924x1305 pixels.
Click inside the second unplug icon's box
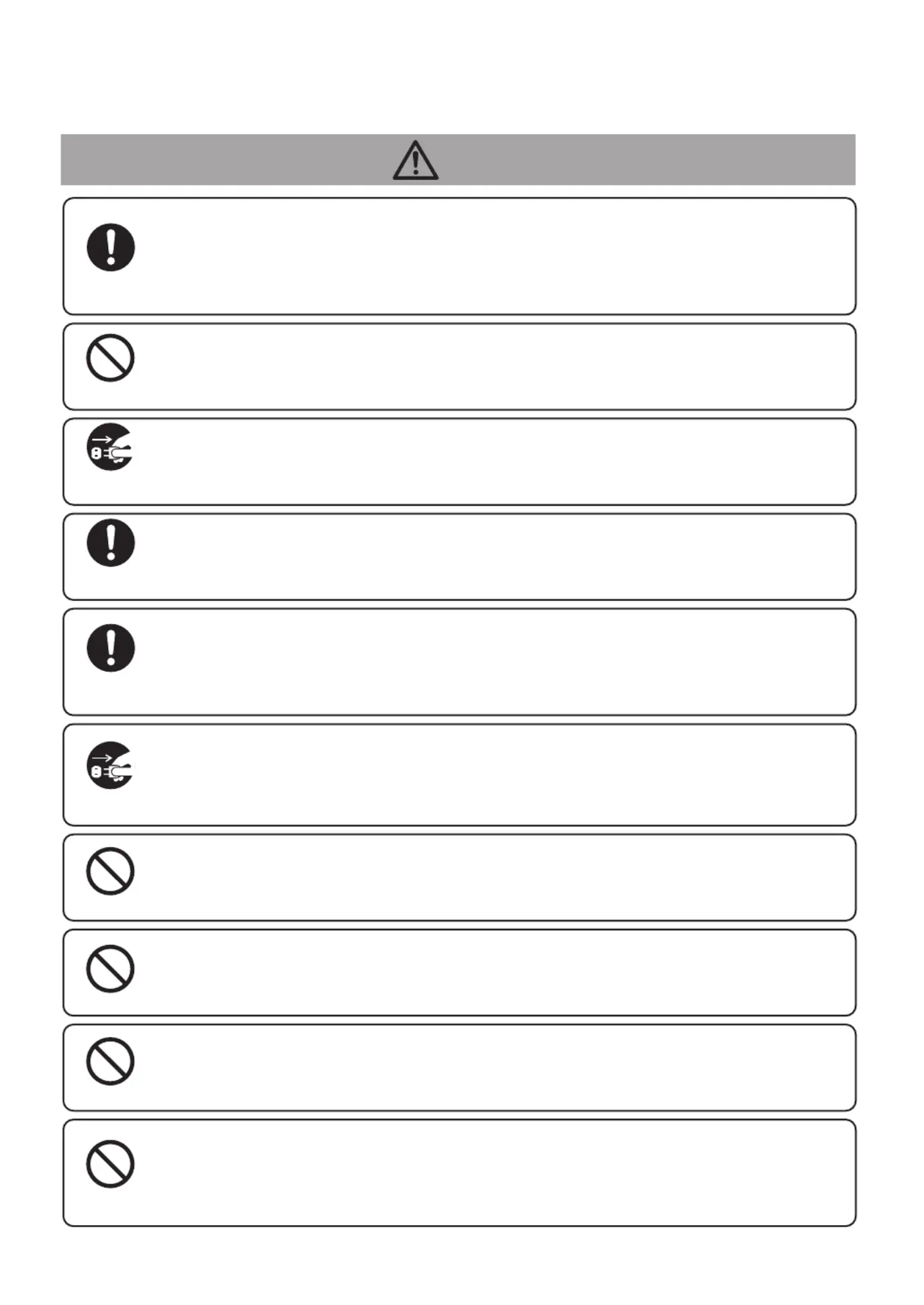tap(459, 775)
